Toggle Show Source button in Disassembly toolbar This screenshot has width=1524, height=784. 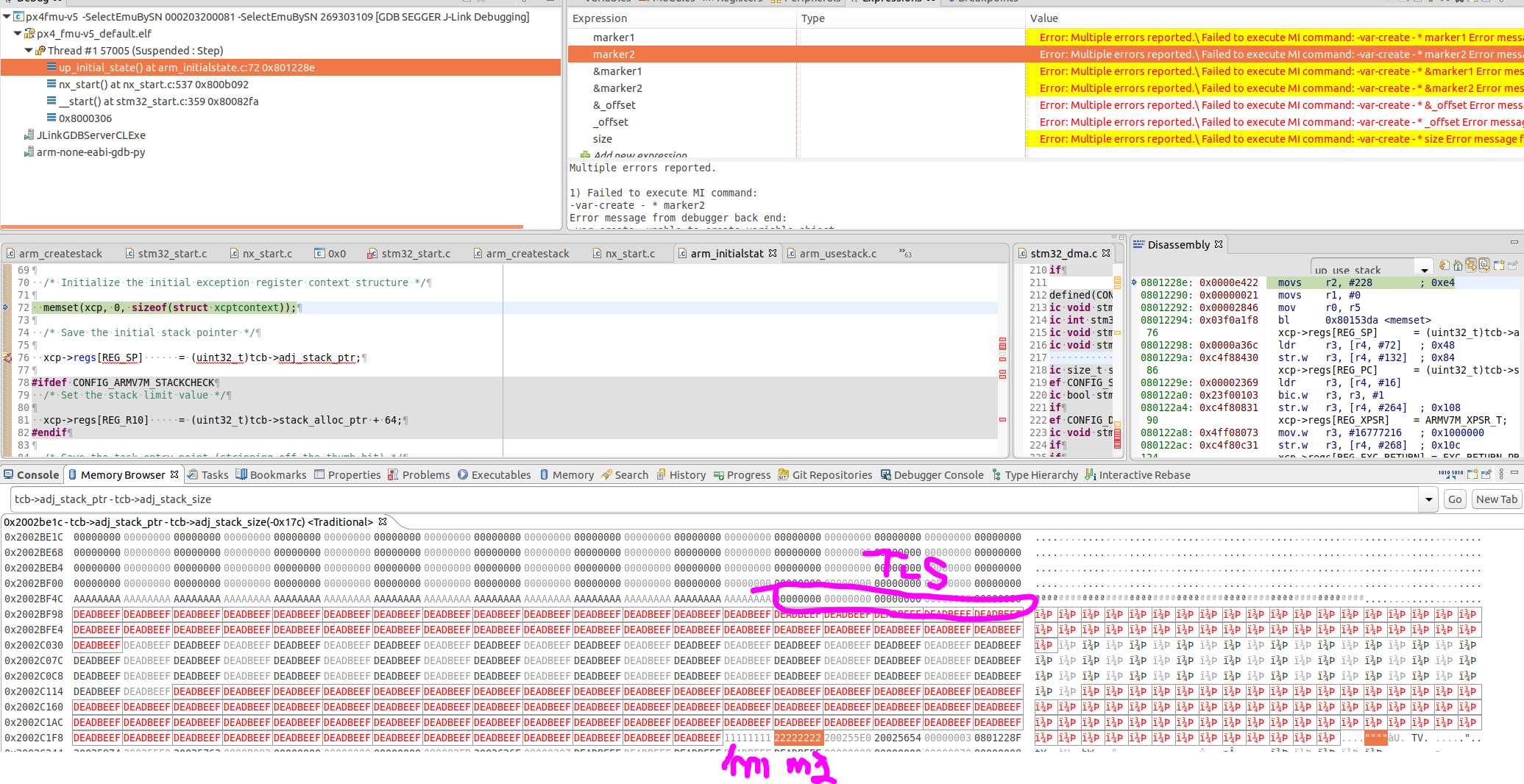pos(1484,266)
